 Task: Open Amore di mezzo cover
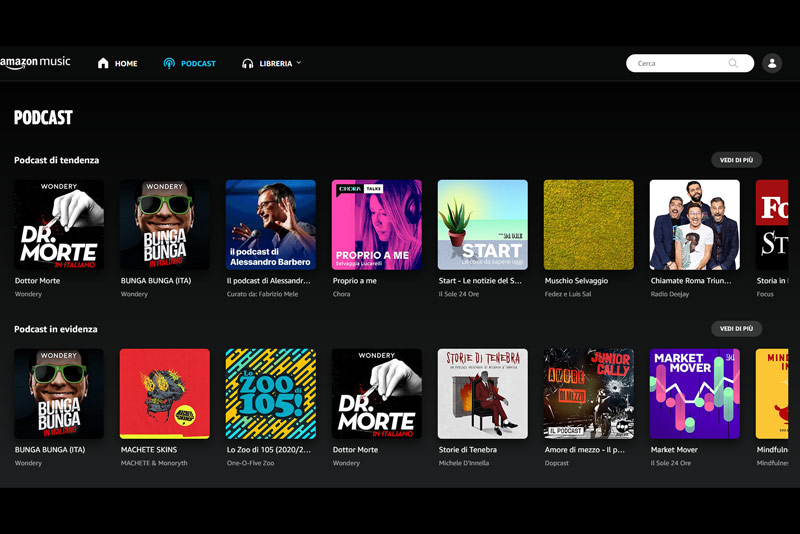[589, 394]
